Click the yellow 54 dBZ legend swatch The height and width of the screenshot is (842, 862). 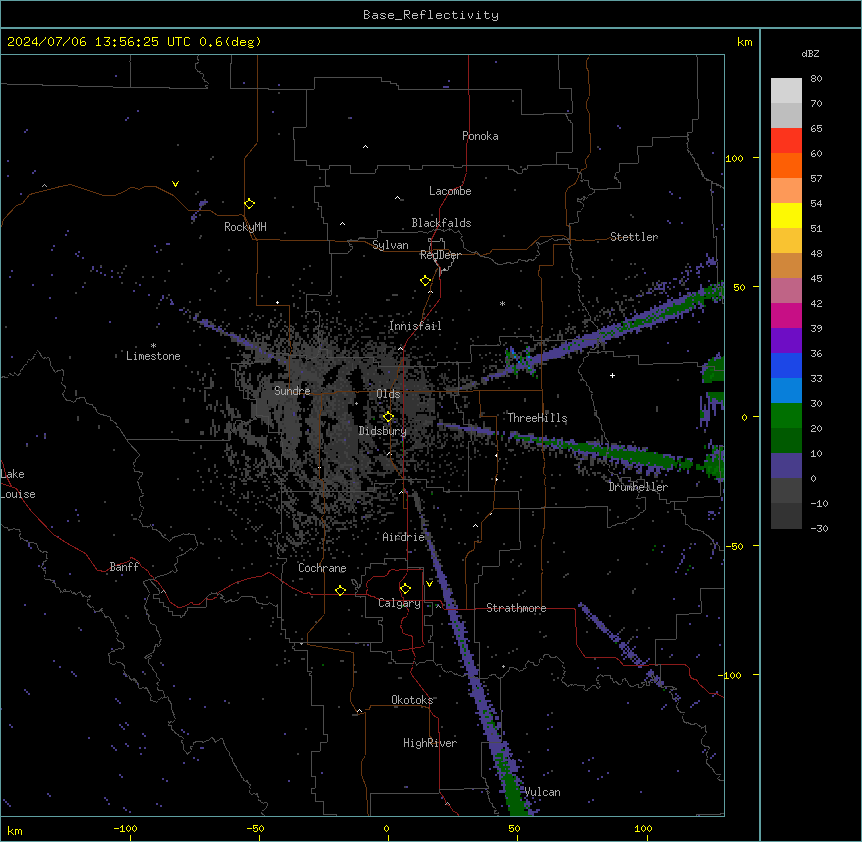coord(786,215)
